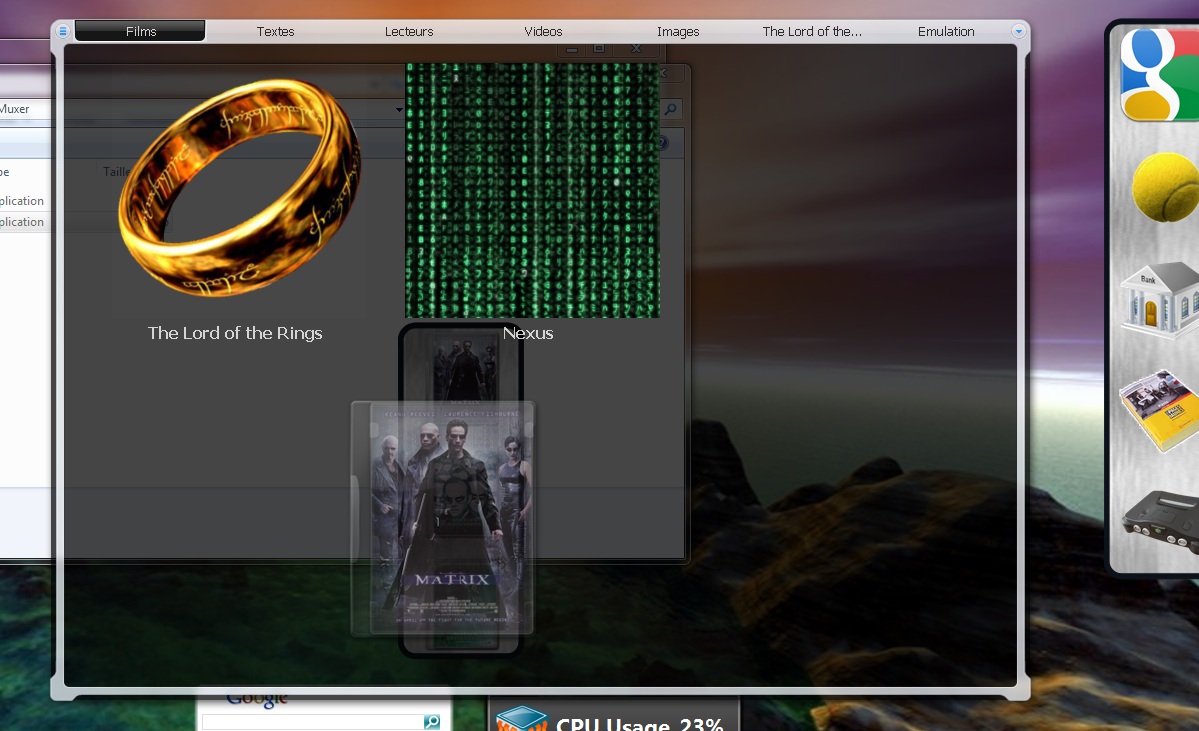Click the Google widget search input field
Image resolution: width=1199 pixels, height=731 pixels.
pyautogui.click(x=312, y=722)
